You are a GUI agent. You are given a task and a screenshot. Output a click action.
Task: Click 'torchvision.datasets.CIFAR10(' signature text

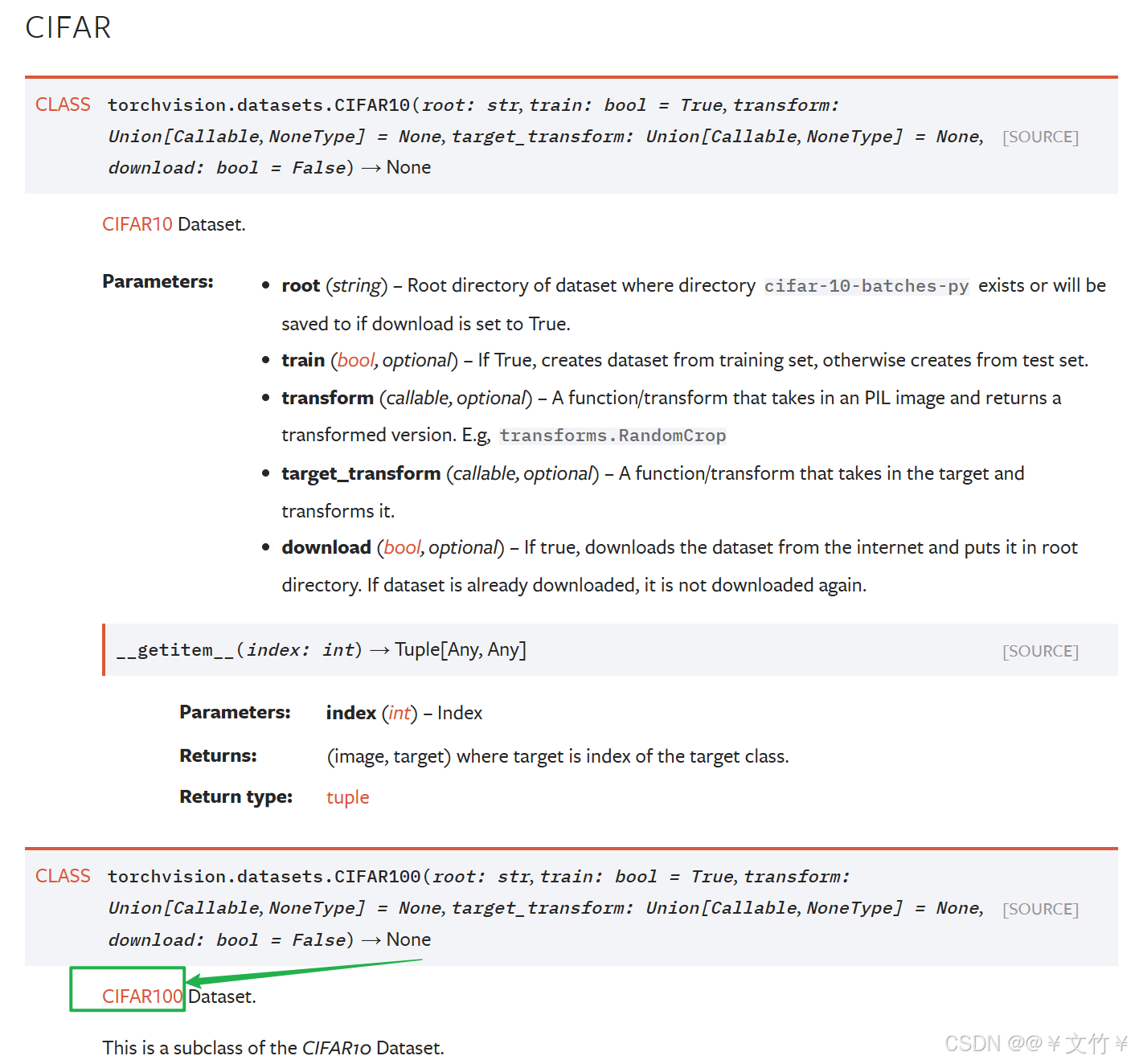click(x=264, y=105)
